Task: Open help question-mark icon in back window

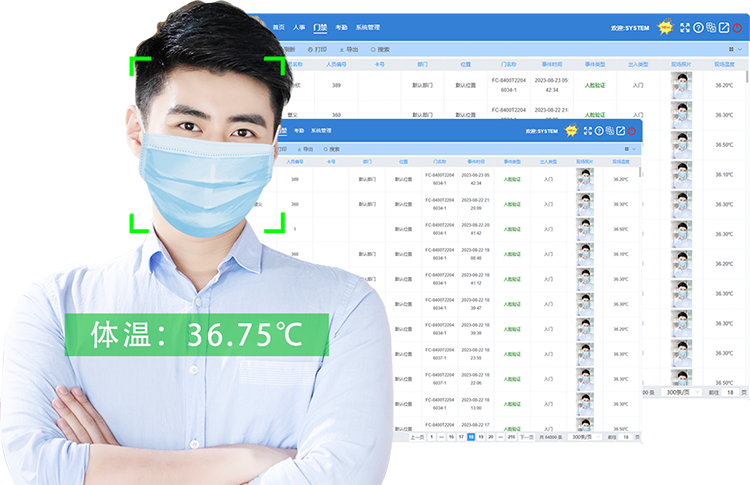Action: tap(698, 28)
